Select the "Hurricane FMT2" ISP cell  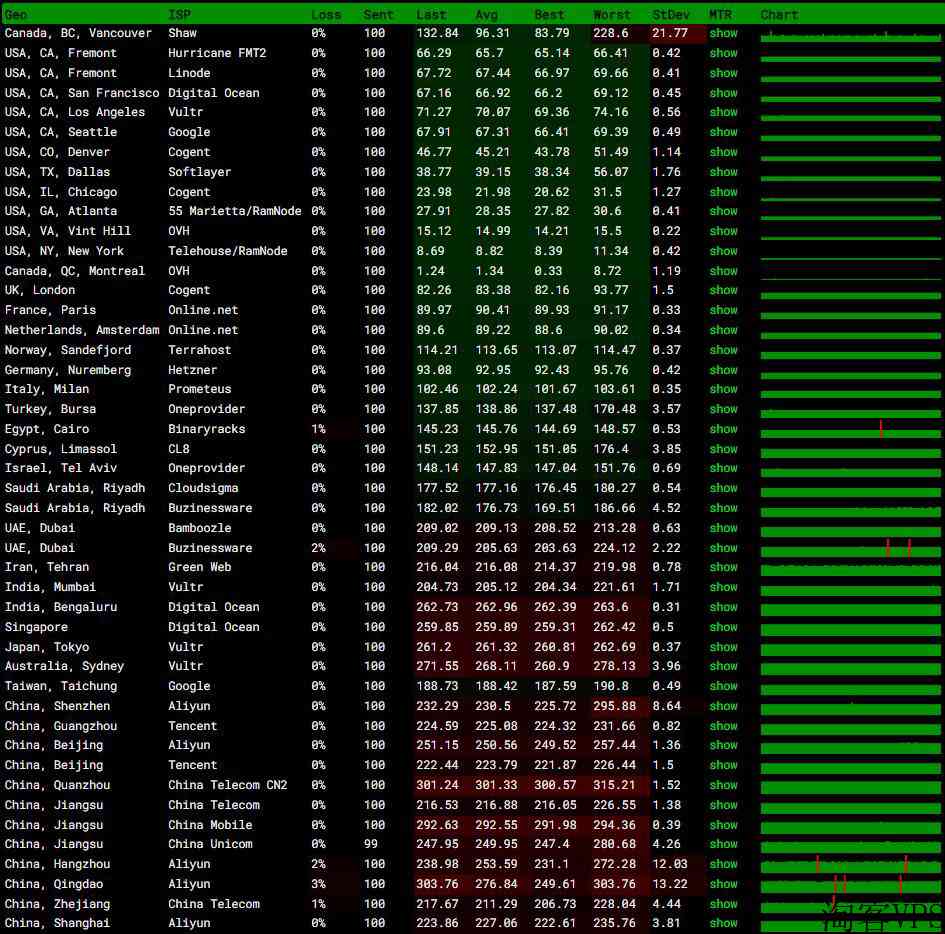[217, 53]
